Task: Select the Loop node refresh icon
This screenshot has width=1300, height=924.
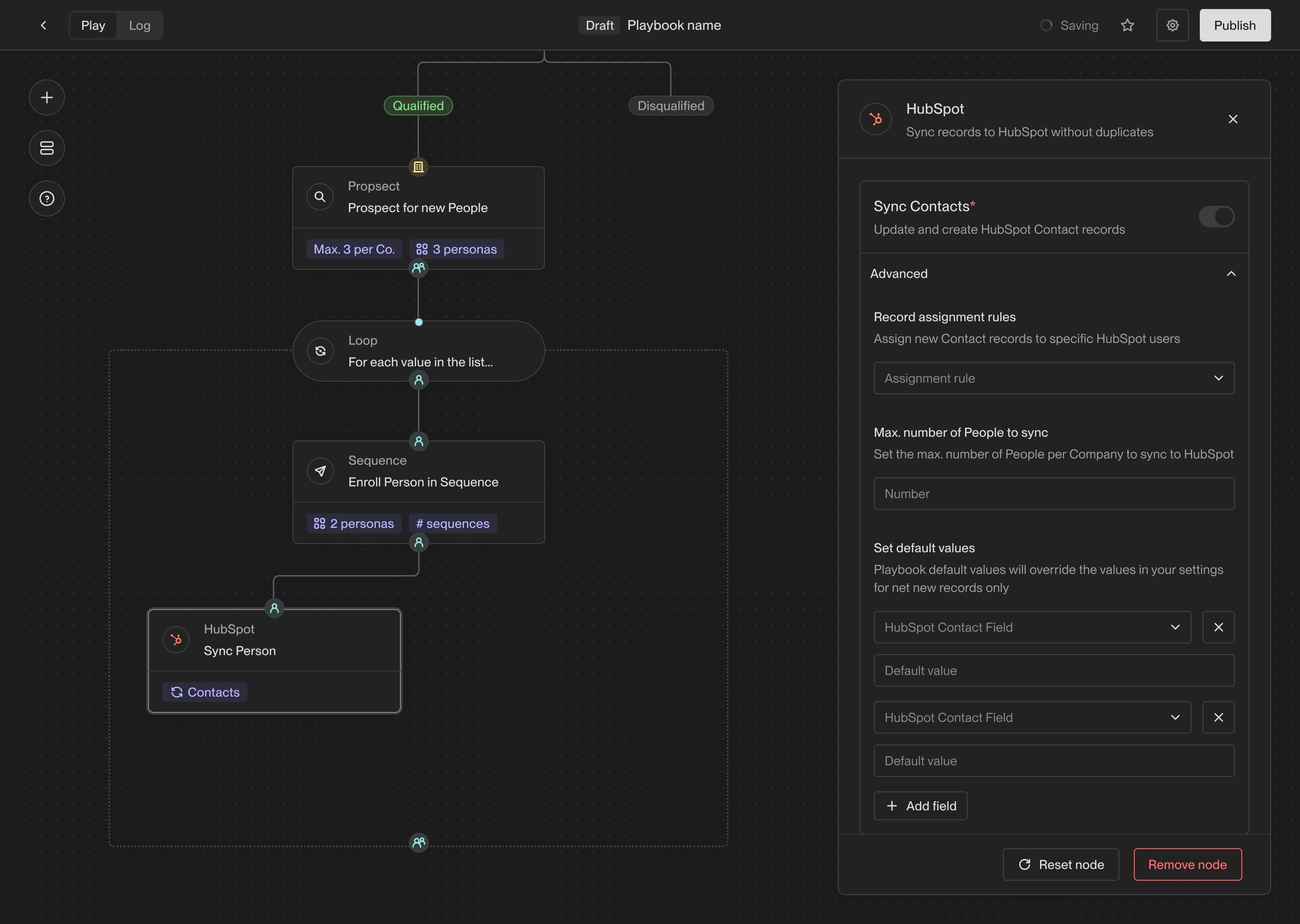Action: pyautogui.click(x=320, y=351)
